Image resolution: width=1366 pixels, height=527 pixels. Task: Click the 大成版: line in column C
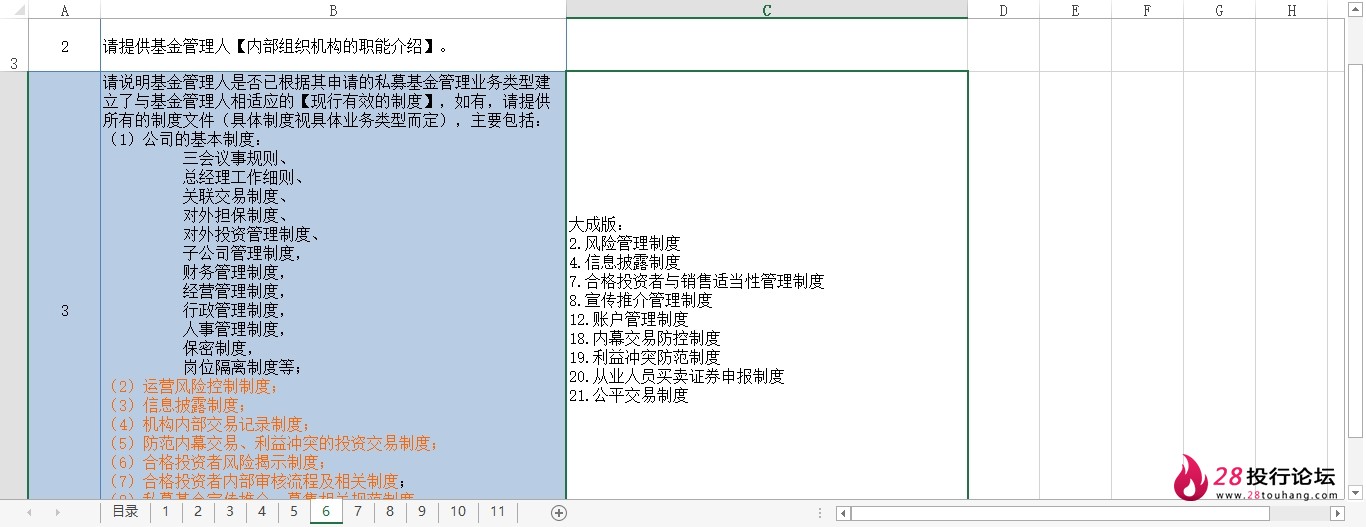(597, 224)
